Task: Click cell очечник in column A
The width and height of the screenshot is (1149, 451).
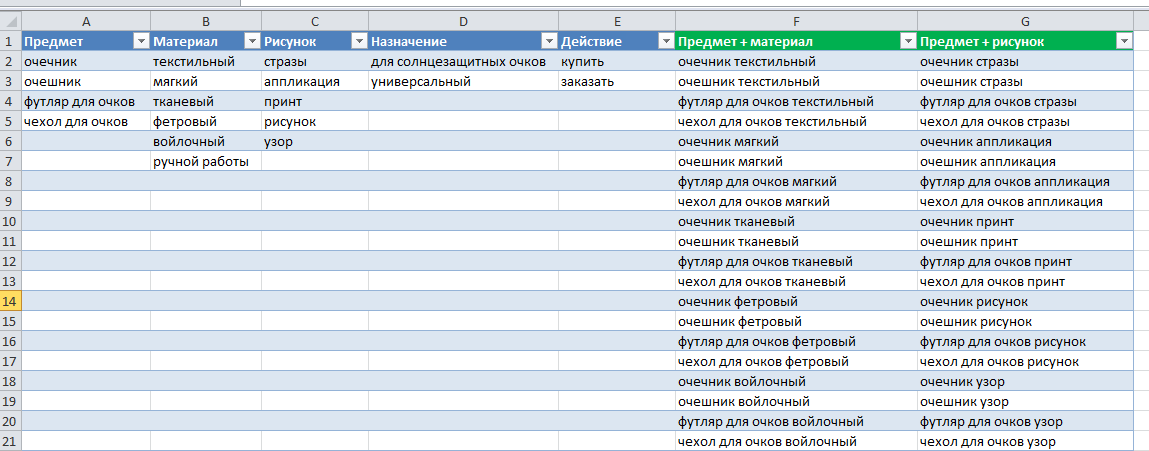Action: tap(86, 62)
